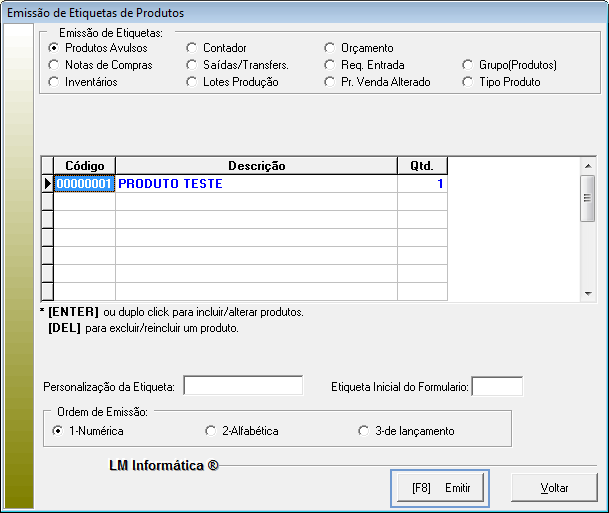Image resolution: width=609 pixels, height=513 pixels.
Task: Pick the Contador emission option
Action: pyautogui.click(x=192, y=48)
